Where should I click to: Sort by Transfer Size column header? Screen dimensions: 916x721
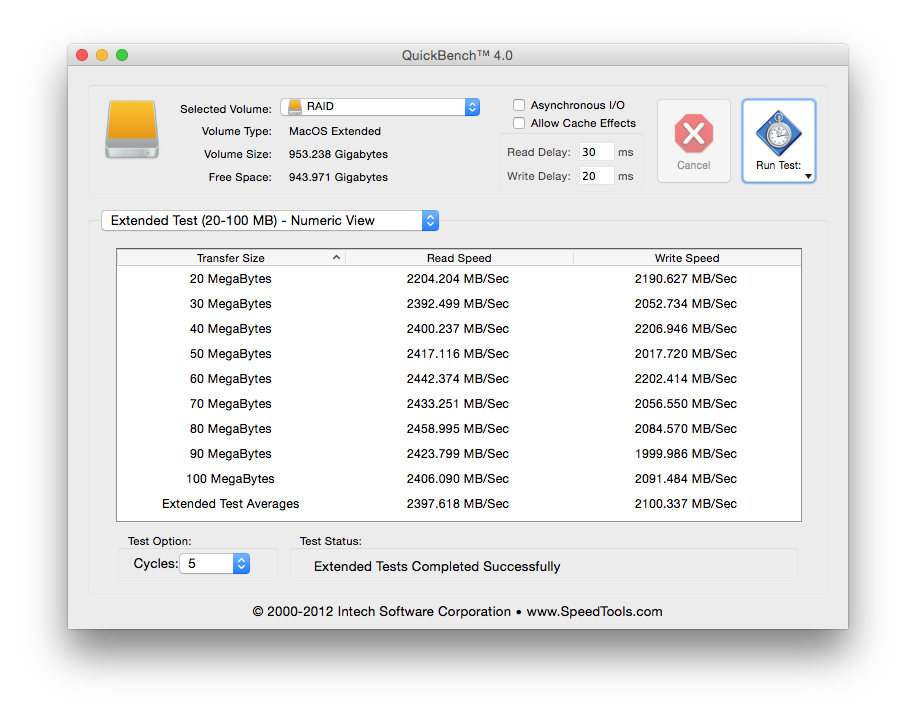tap(231, 258)
